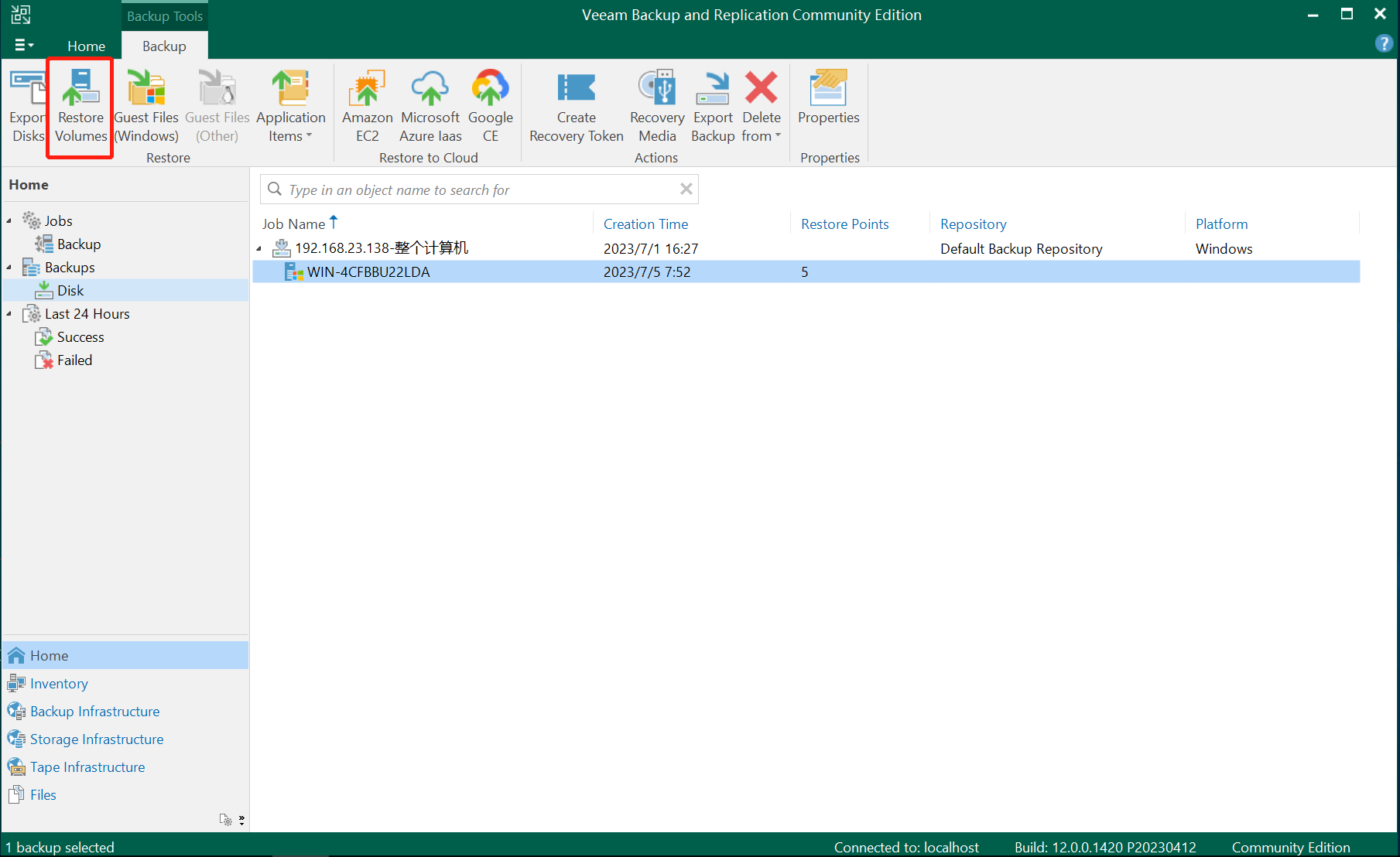
Task: Click Microsoft Azure IaaS restore icon
Action: pyautogui.click(x=430, y=105)
